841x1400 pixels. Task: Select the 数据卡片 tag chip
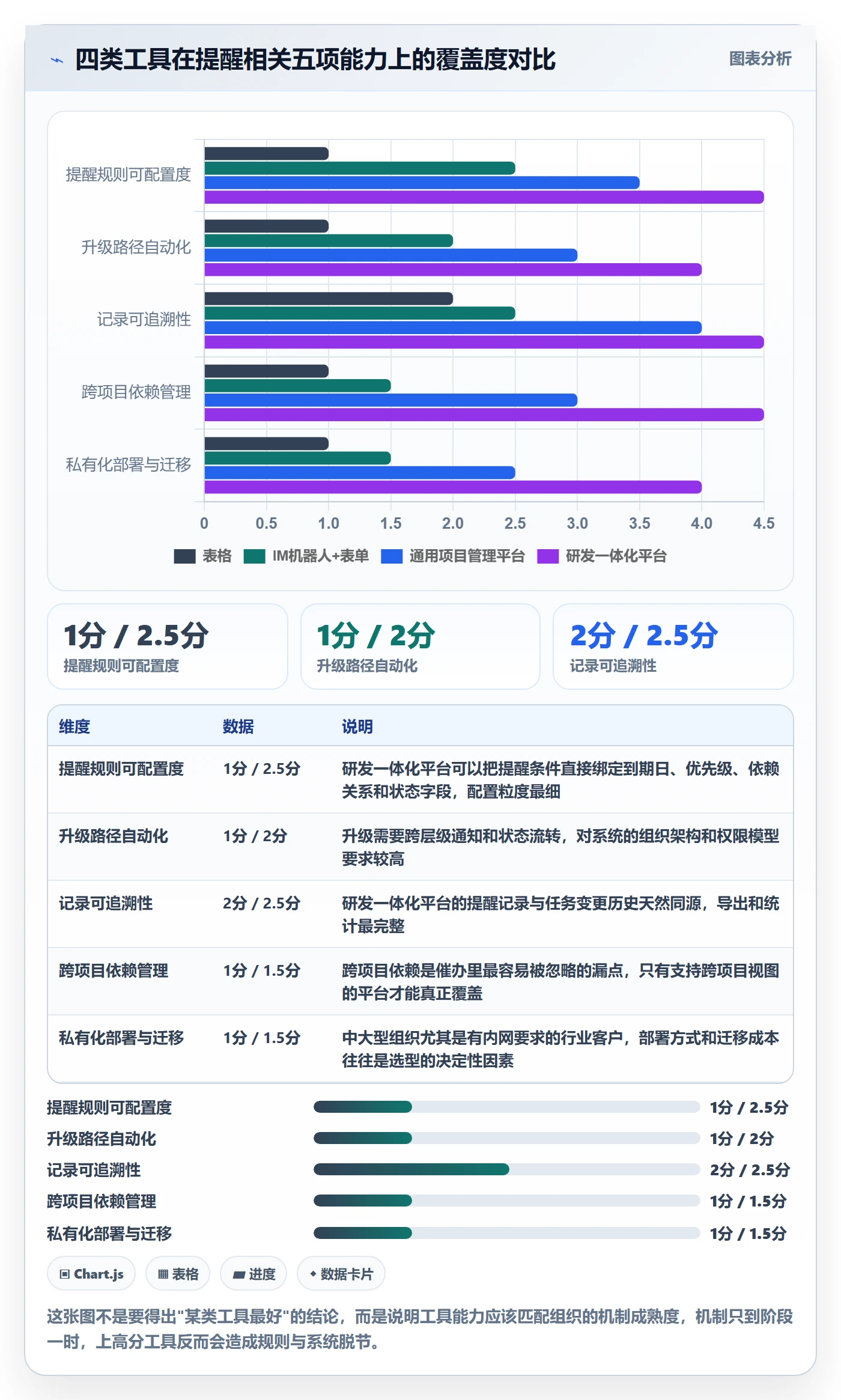(x=341, y=1273)
